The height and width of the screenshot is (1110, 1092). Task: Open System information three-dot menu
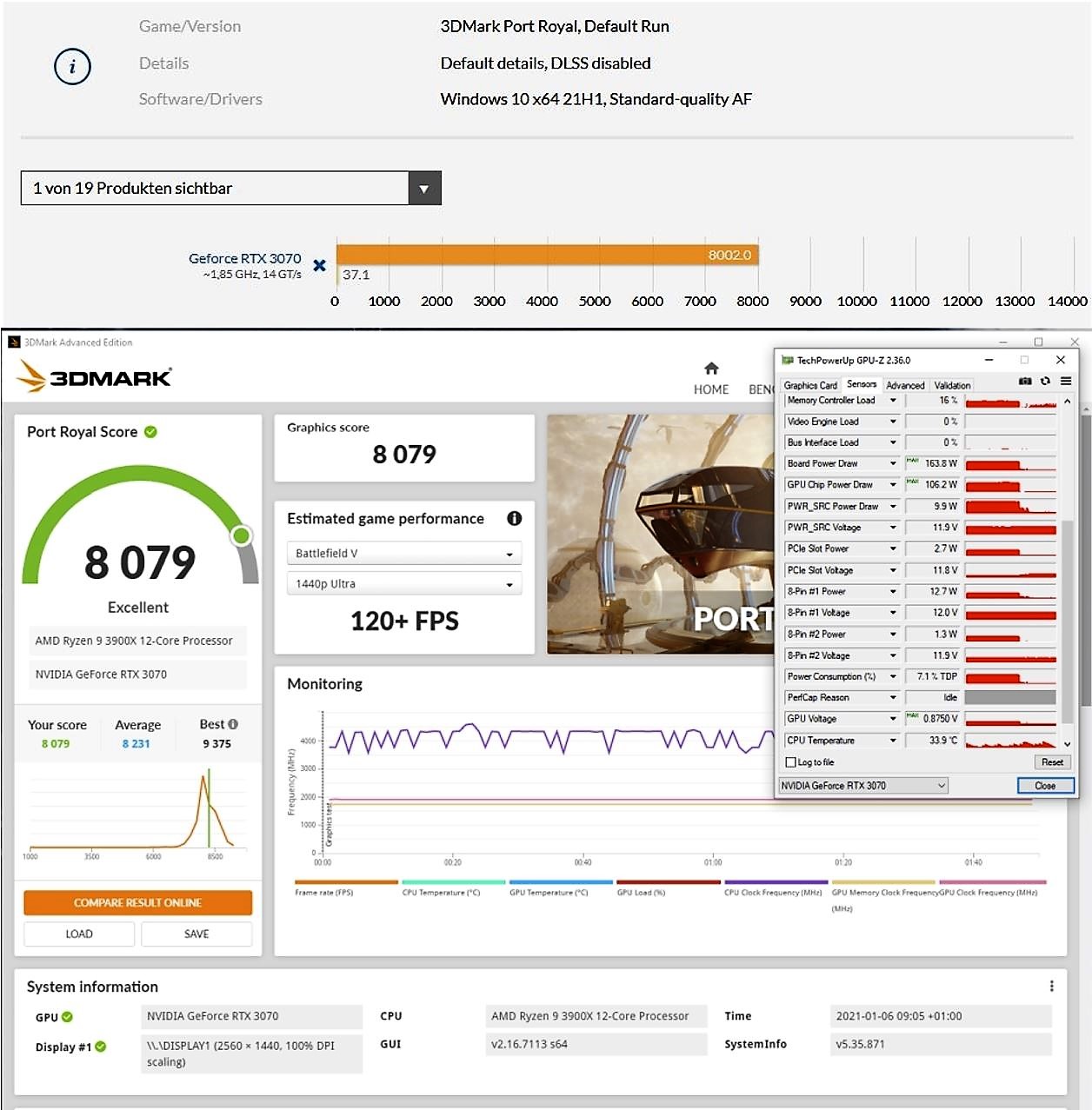(x=1051, y=986)
